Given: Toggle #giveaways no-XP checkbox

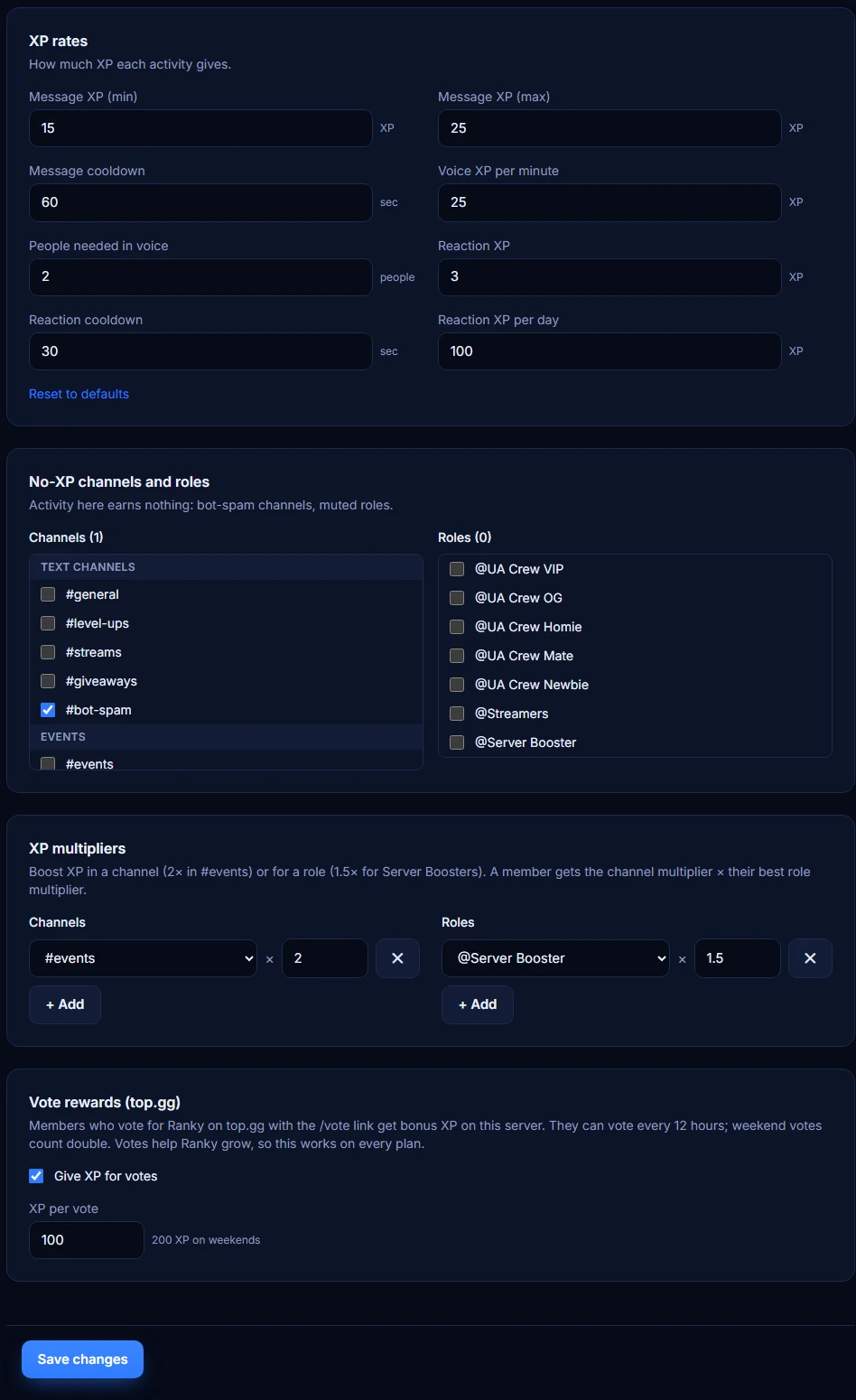Looking at the screenshot, I should (48, 681).
